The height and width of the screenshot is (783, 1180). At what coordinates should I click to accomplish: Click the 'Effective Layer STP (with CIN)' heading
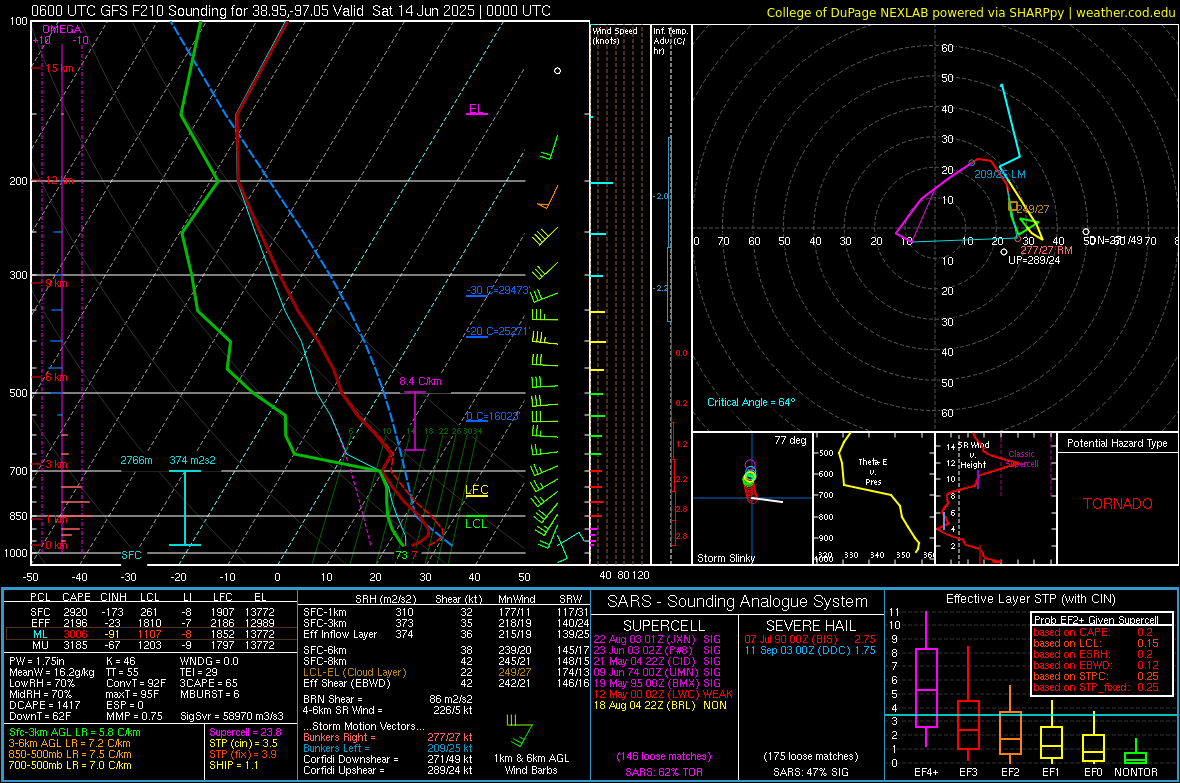point(1030,599)
